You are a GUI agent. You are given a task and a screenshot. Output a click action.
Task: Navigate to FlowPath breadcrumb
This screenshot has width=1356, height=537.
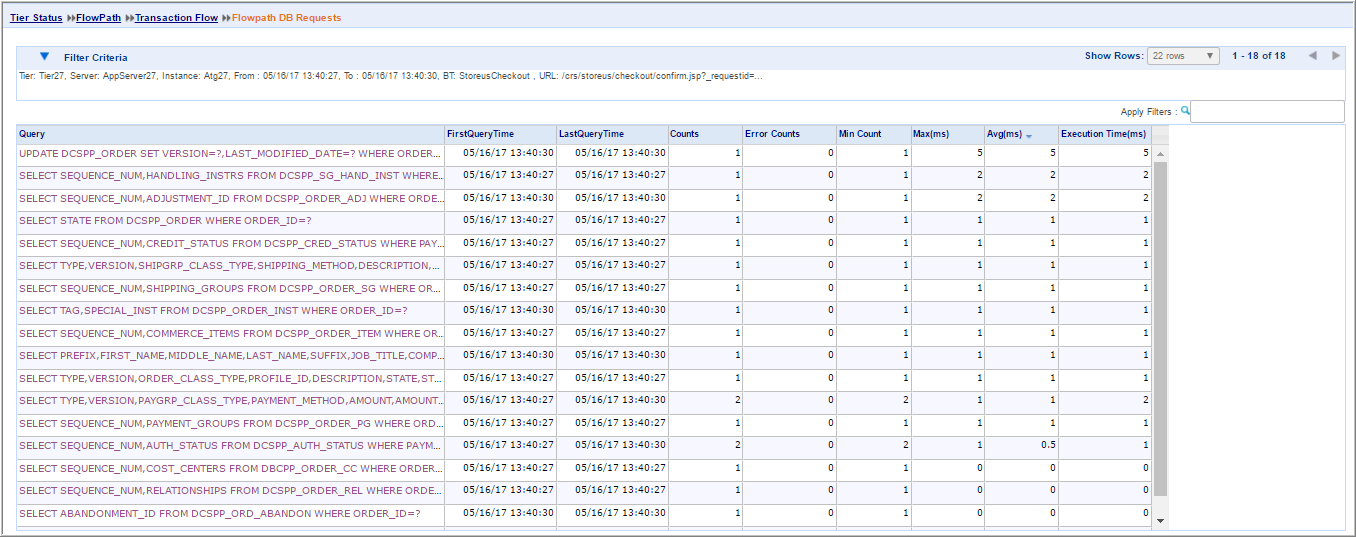click(x=98, y=18)
